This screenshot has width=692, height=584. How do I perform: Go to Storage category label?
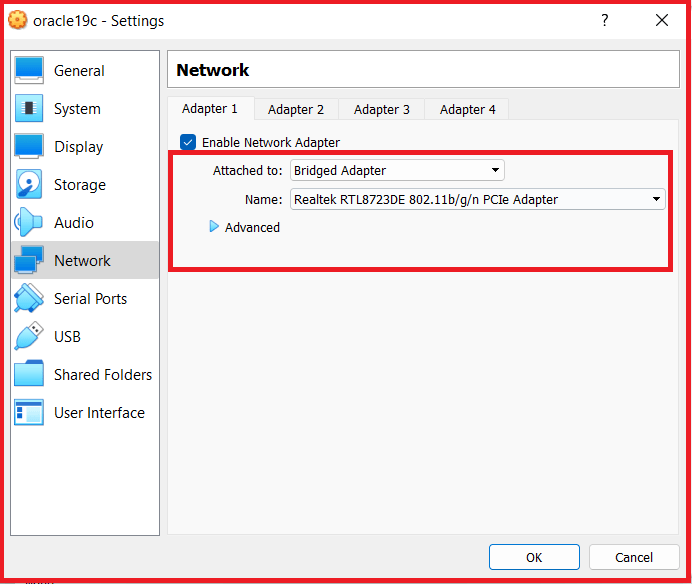(80, 185)
